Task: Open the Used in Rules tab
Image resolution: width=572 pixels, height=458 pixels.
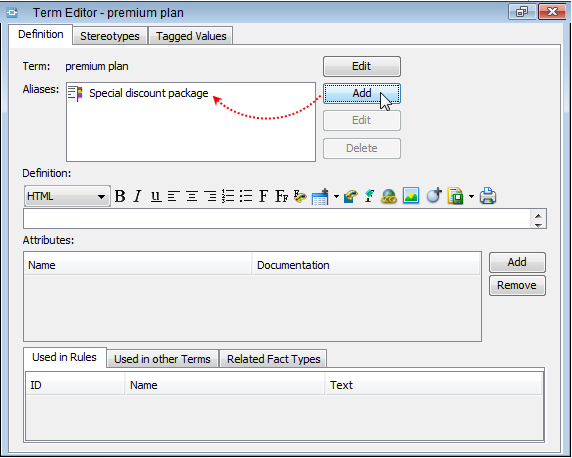Action: point(65,357)
